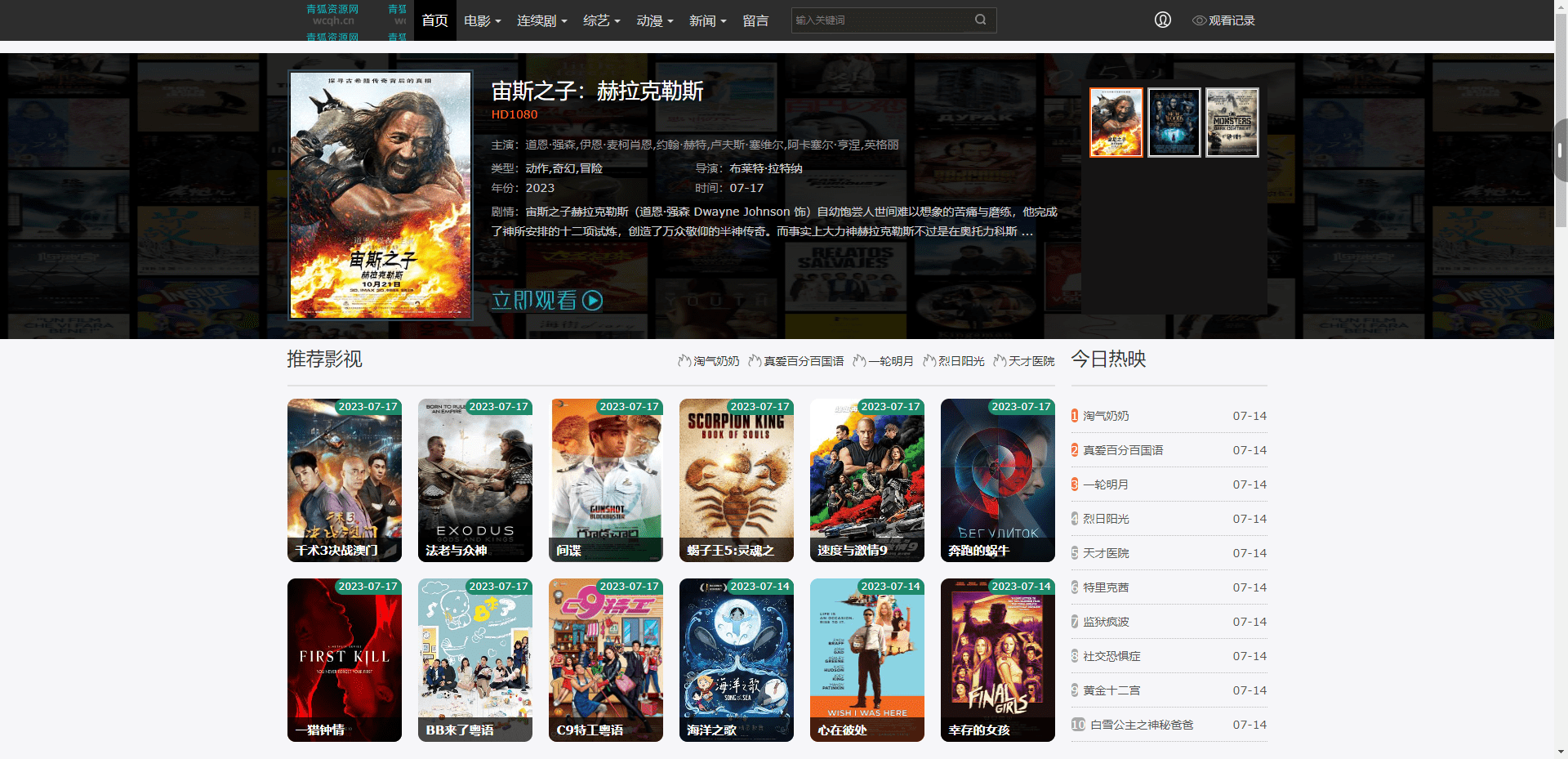Expand the 连续剧 dropdown menu
Image resolution: width=1568 pixels, height=759 pixels.
541,20
